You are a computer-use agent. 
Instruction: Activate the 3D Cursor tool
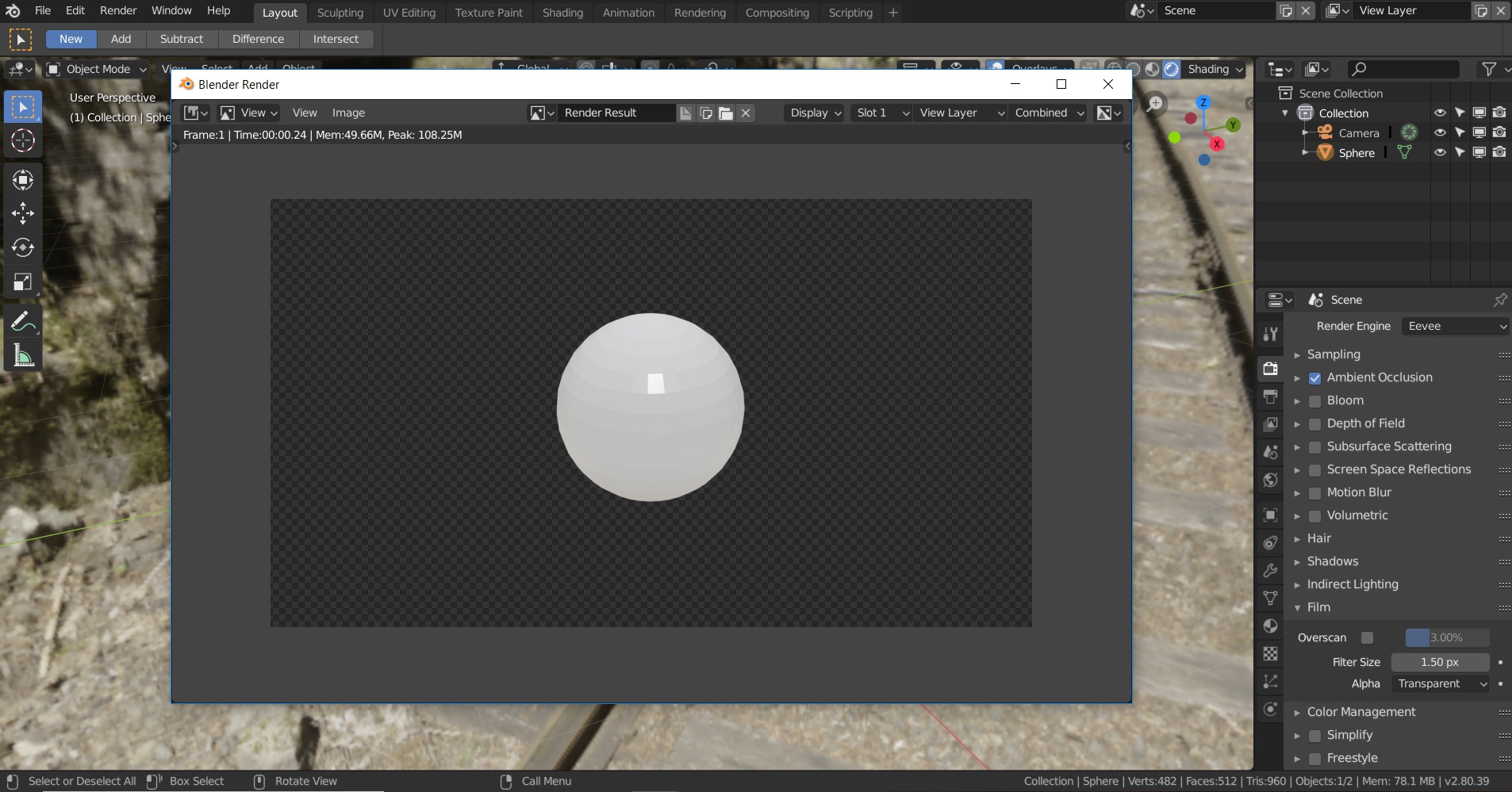[22, 141]
